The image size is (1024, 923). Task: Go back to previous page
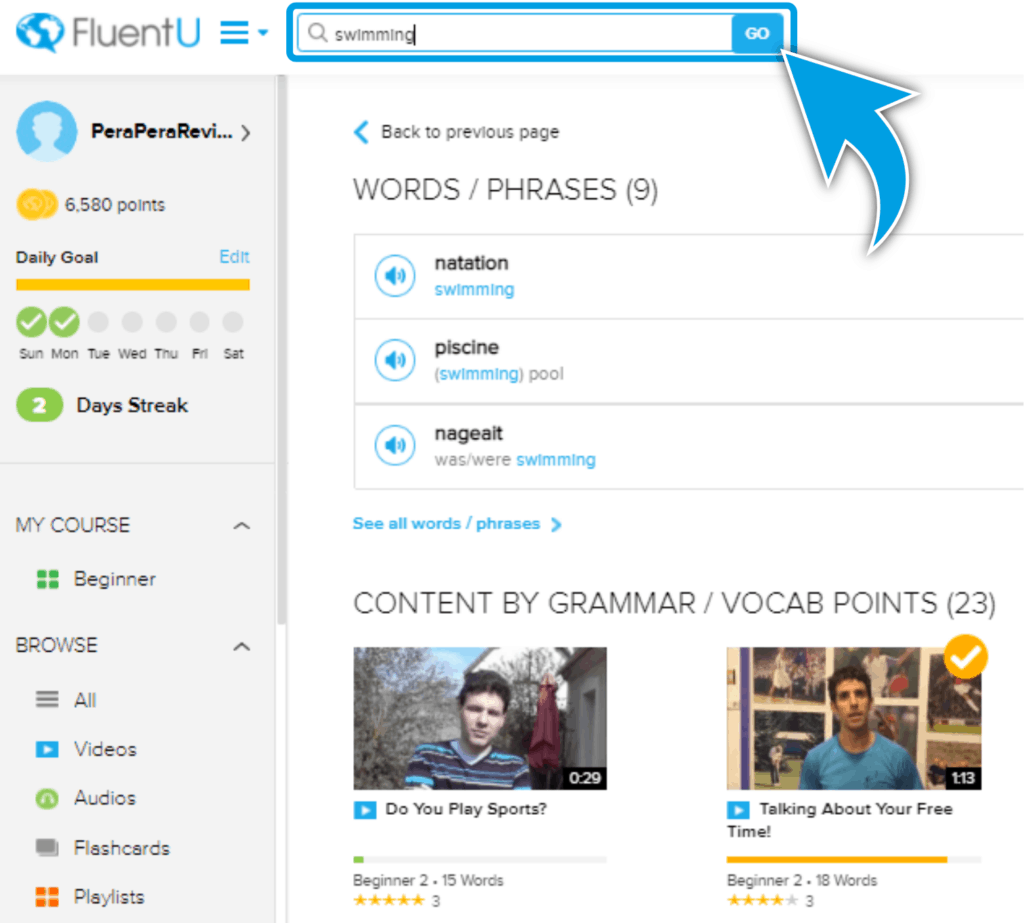(470, 132)
